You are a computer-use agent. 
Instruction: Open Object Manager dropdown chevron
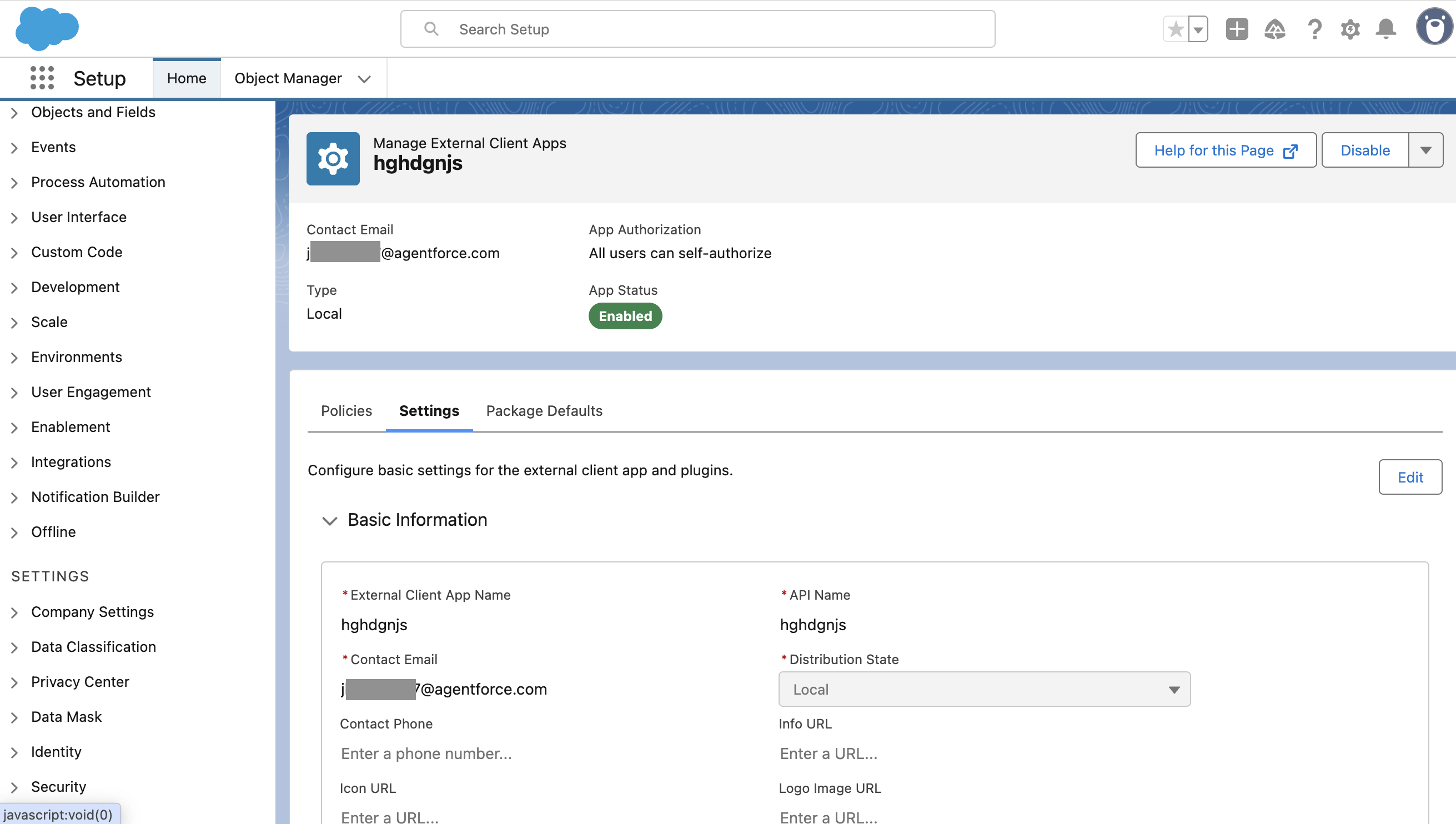[364, 79]
